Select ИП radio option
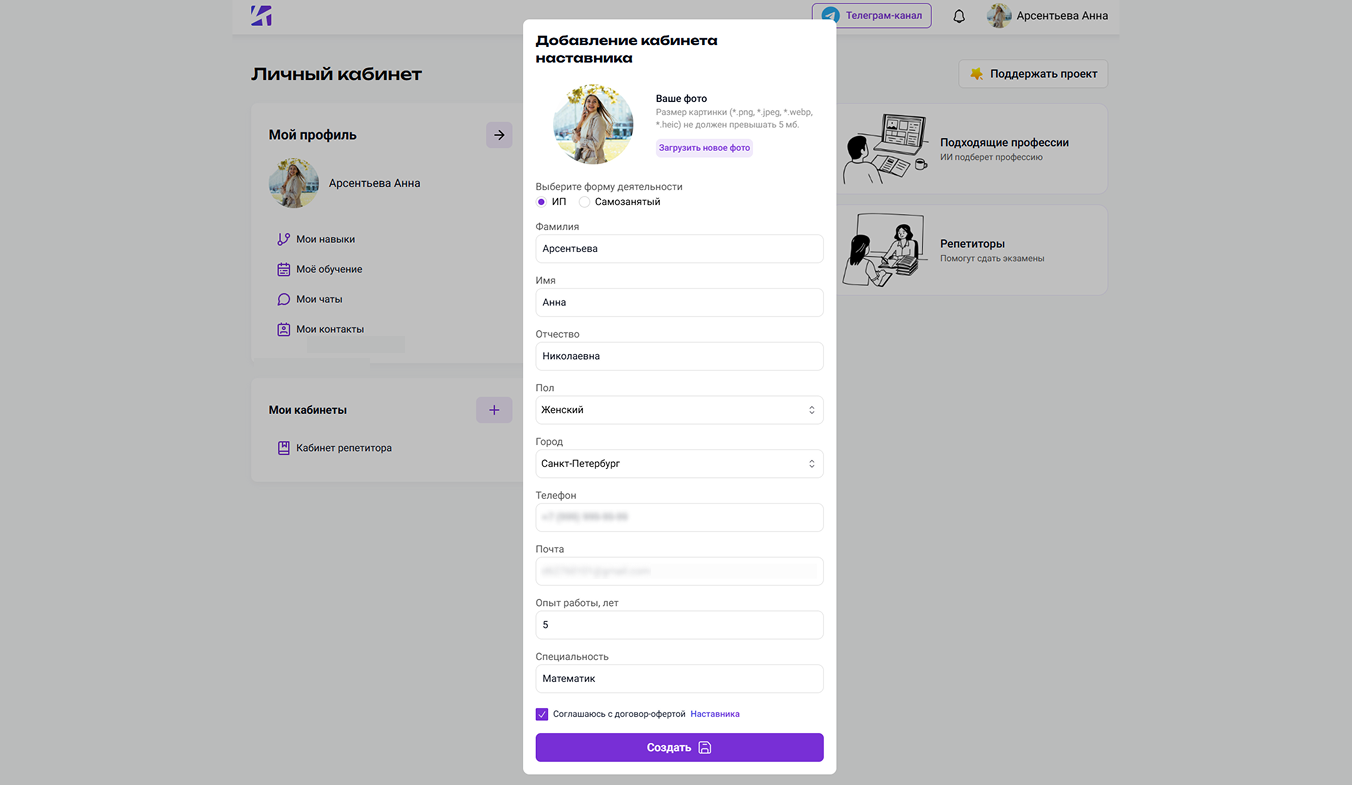This screenshot has height=785, width=1352. click(x=542, y=202)
